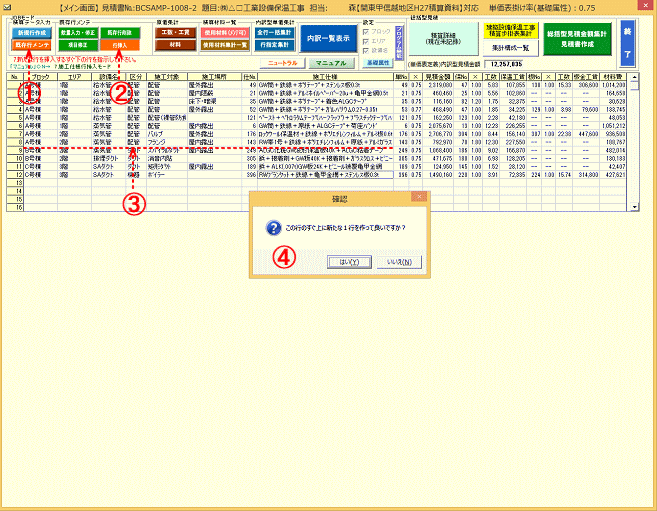Click 消音内貼 cell in row 10
Image resolution: width=657 pixels, height=511 pixels.
point(167,158)
